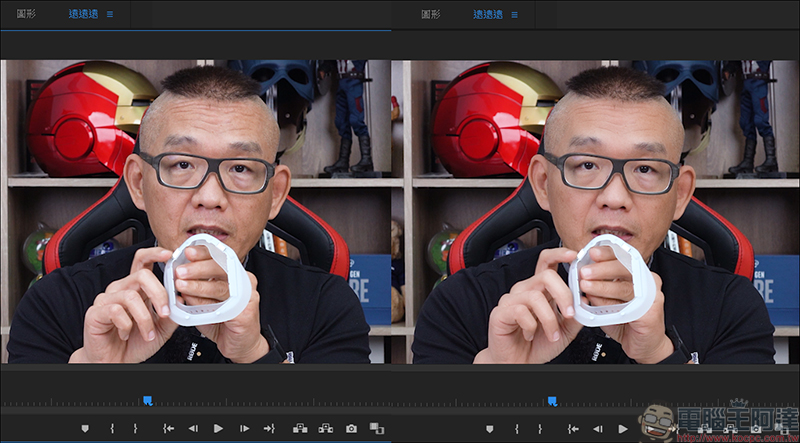Viewport: 800px width, 443px height.
Task: Add a marker in the right monitor
Action: 489,428
